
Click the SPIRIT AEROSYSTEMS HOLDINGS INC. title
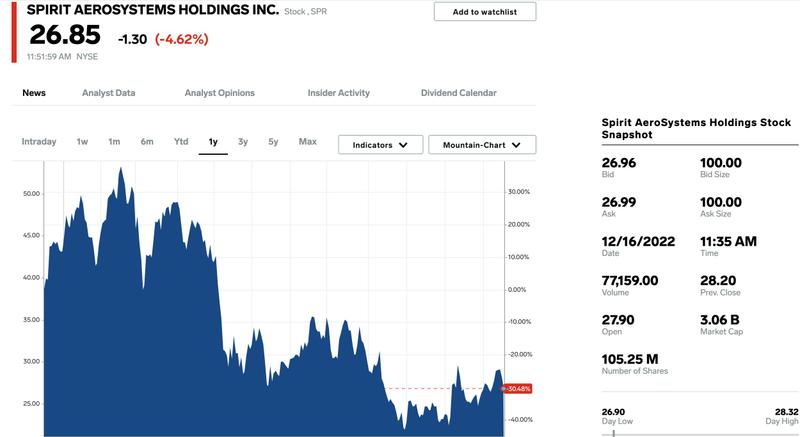tap(153, 10)
